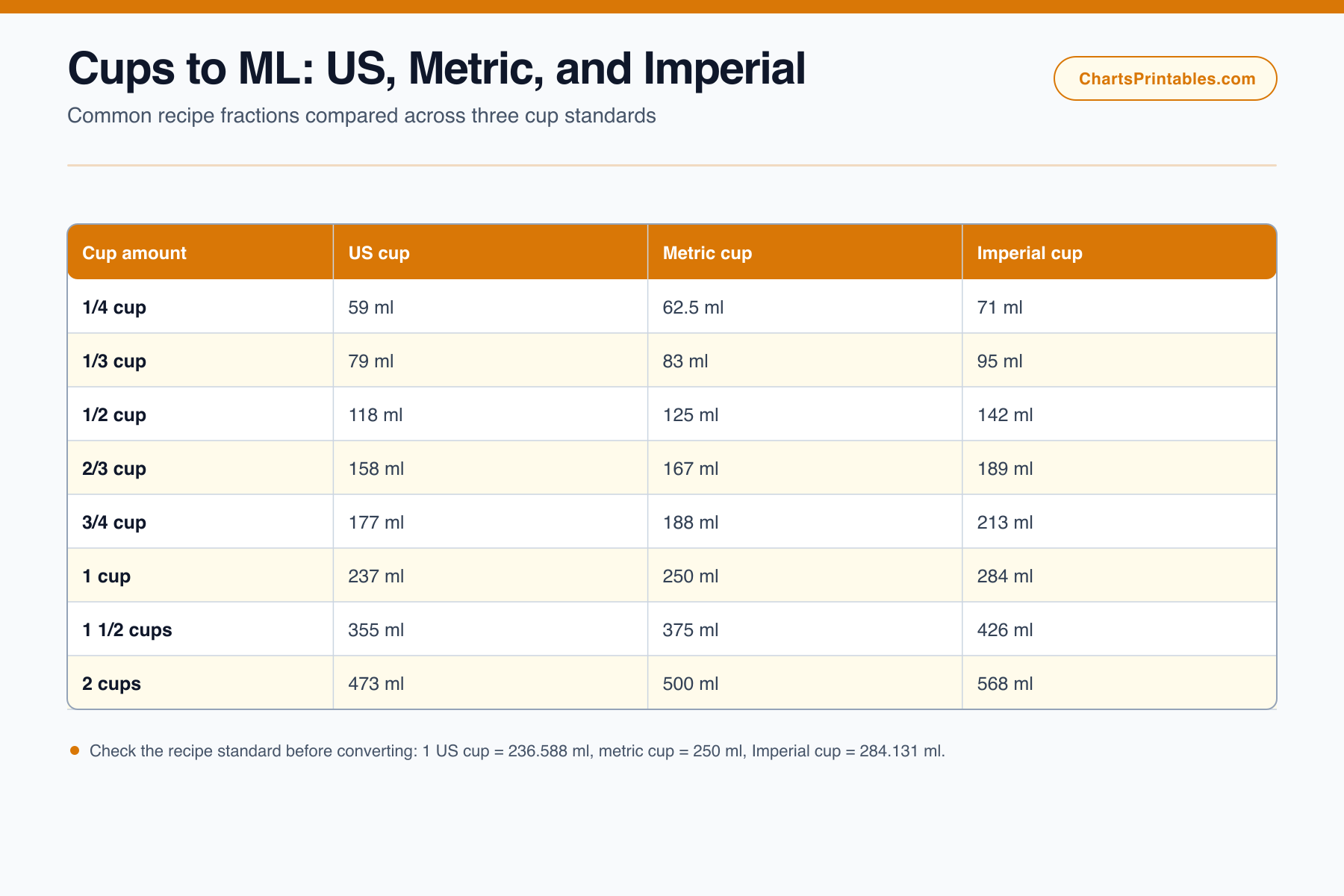The image size is (1344, 896).
Task: Select the '118 ml' cell
Action: (x=491, y=414)
